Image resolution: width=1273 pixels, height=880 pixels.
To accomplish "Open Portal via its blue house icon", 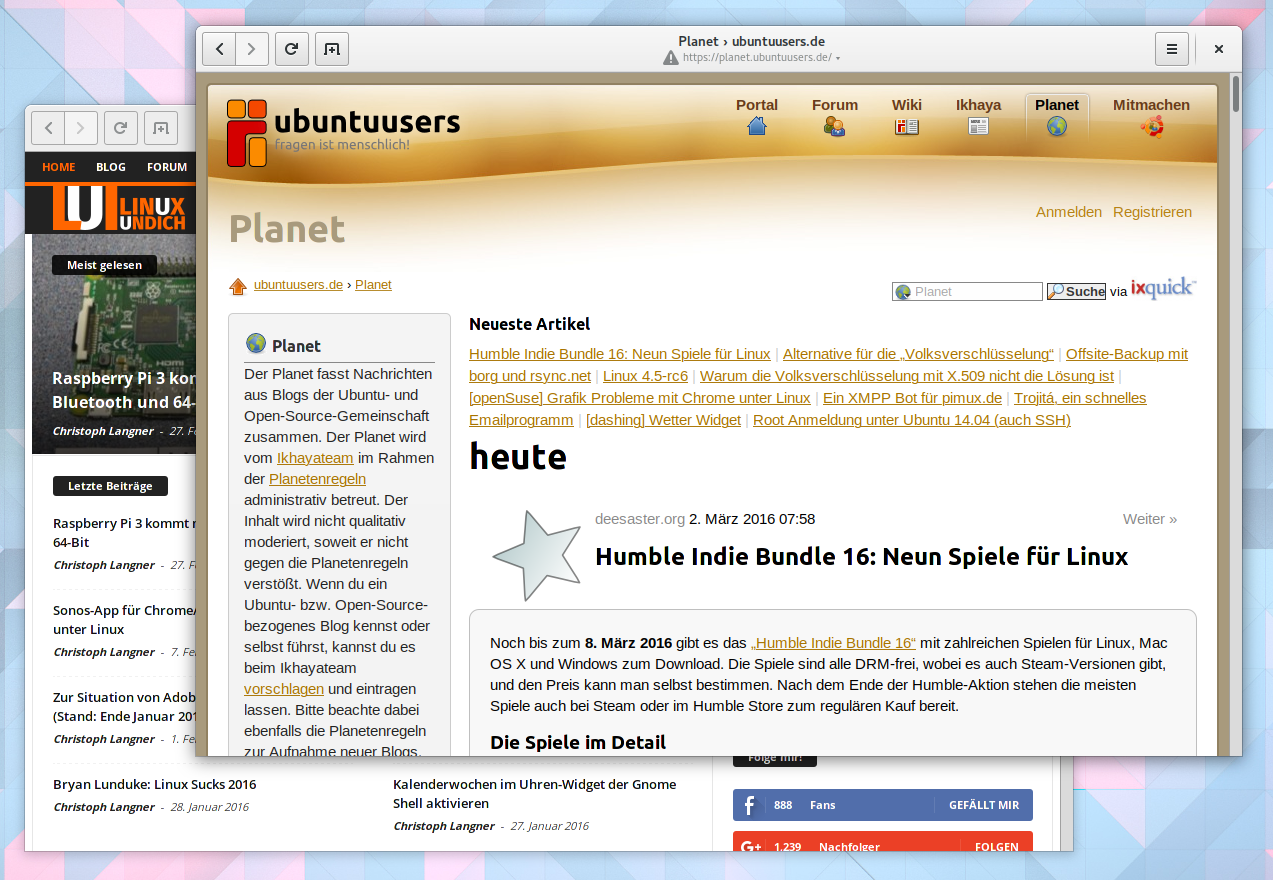I will (757, 125).
